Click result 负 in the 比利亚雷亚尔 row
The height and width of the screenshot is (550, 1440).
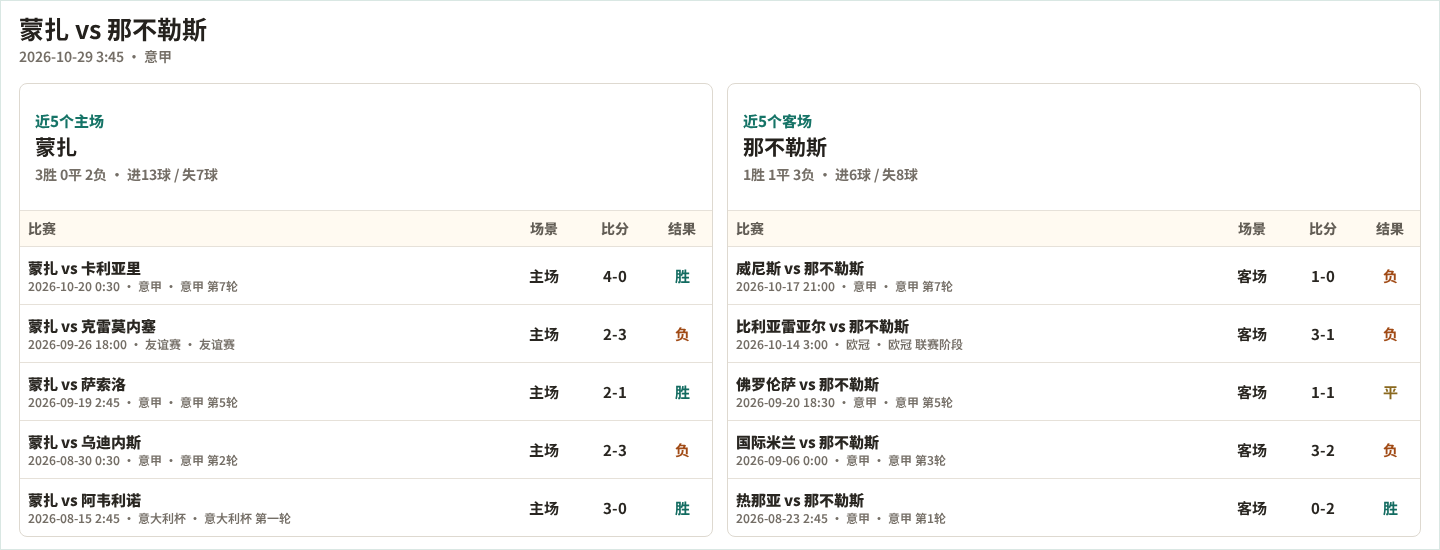pos(1390,334)
